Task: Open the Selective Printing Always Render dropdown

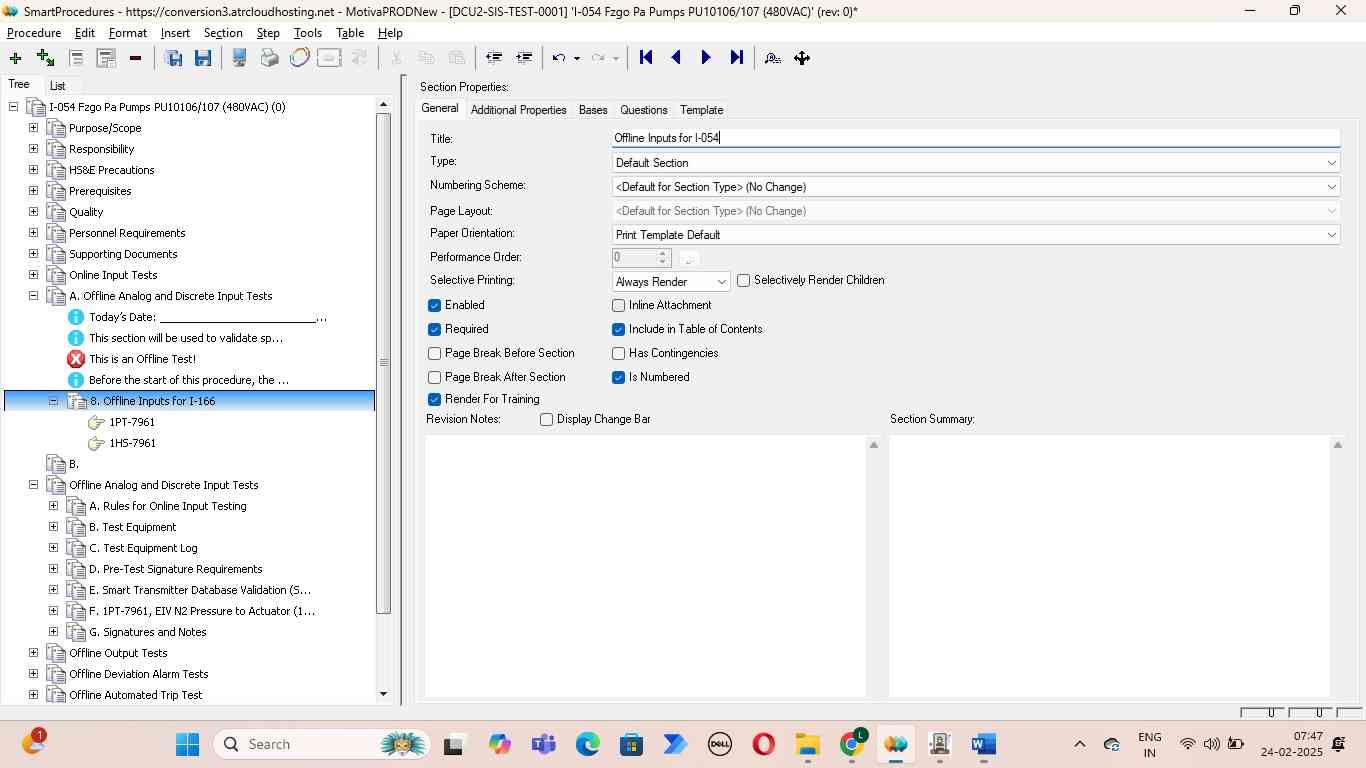Action: [671, 282]
